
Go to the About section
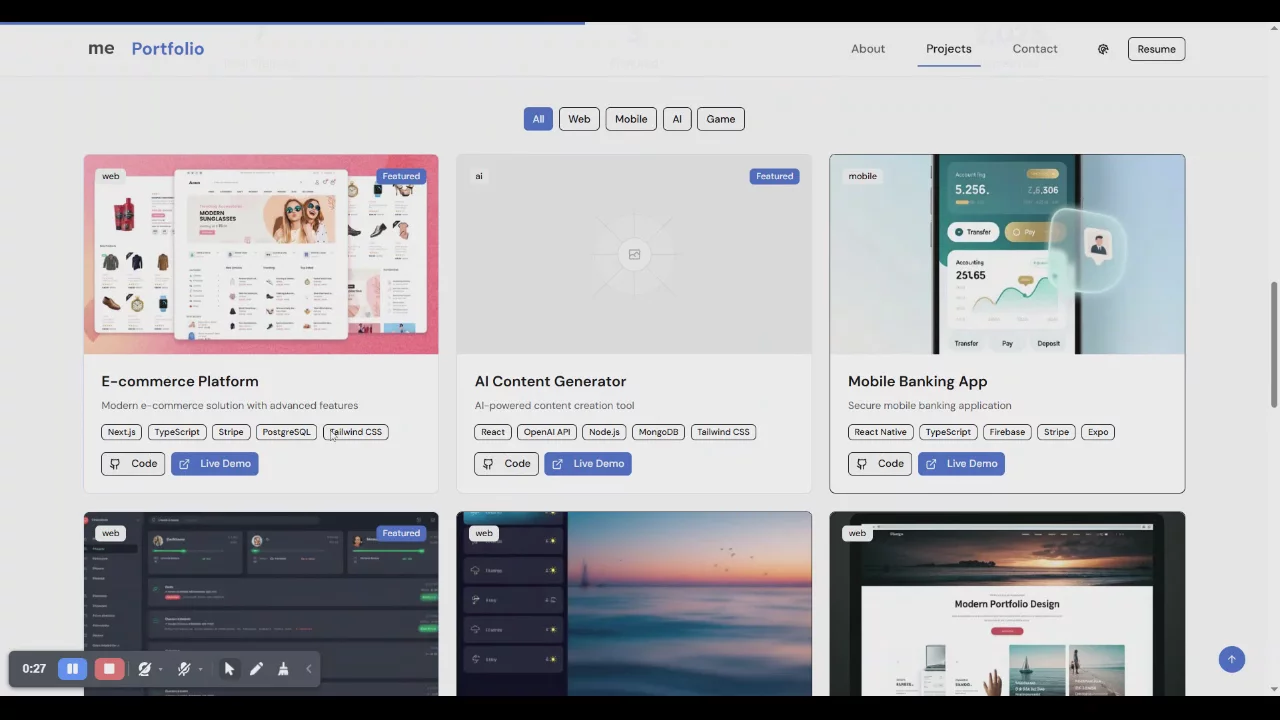pyautogui.click(x=867, y=49)
